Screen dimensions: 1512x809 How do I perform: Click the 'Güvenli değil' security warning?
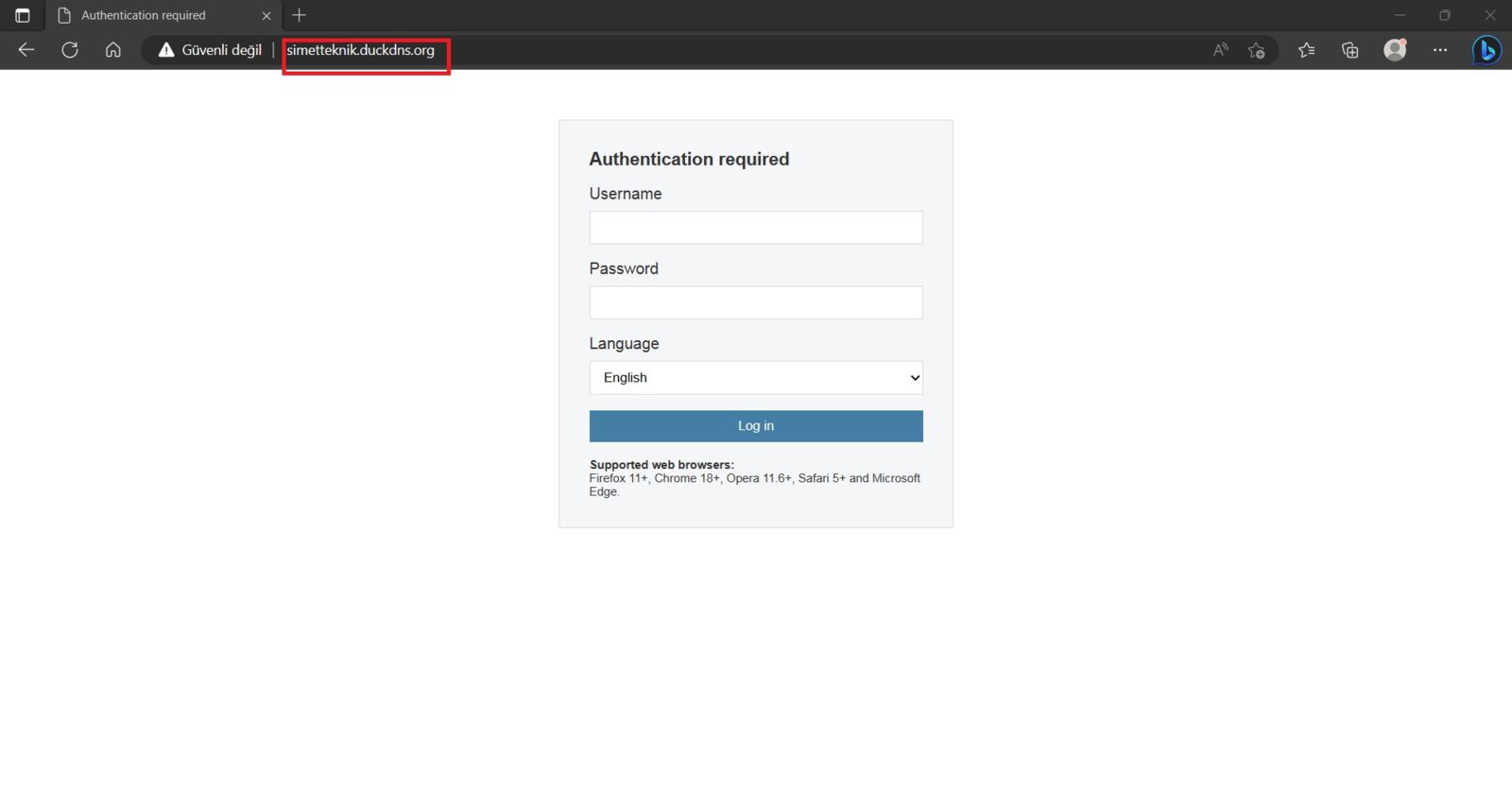click(210, 50)
